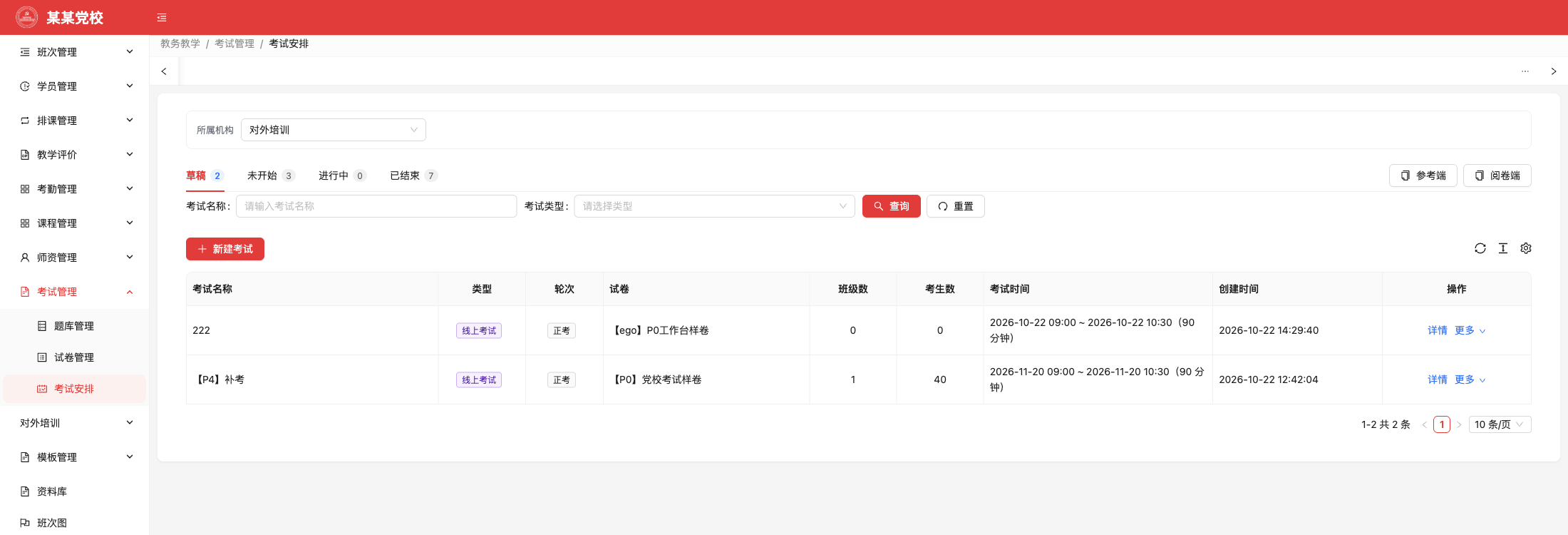Click the 师资管理 sidebar icon
1568x535 pixels.
(25, 258)
